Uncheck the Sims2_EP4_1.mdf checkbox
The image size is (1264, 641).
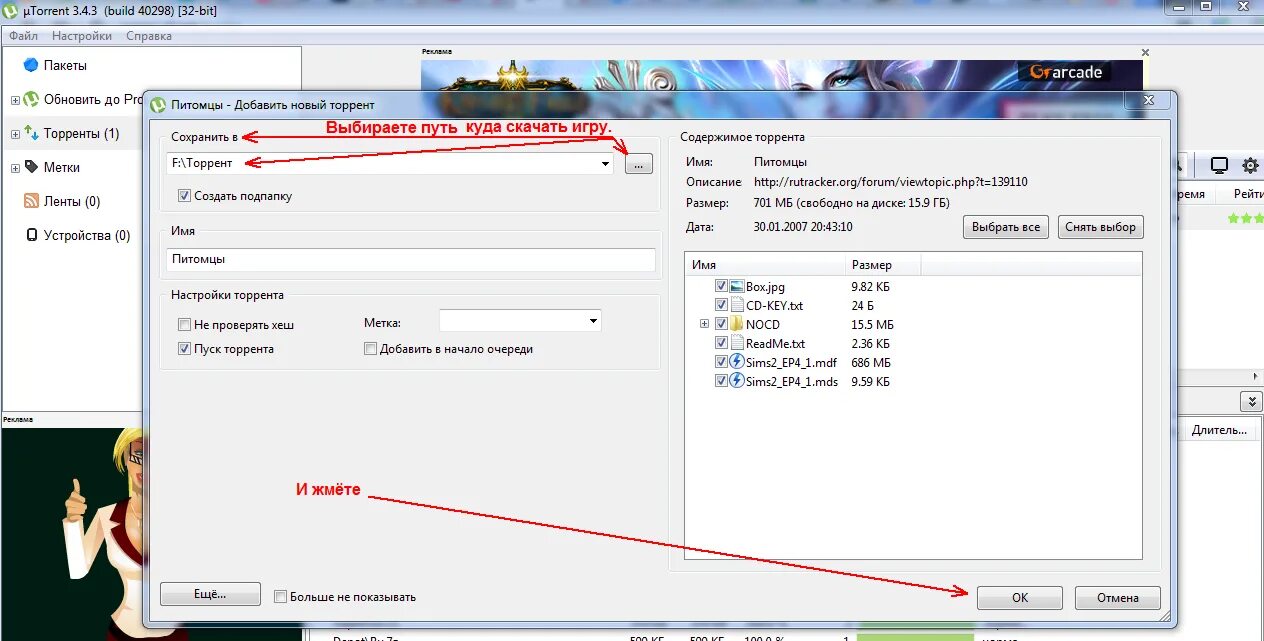coord(721,362)
